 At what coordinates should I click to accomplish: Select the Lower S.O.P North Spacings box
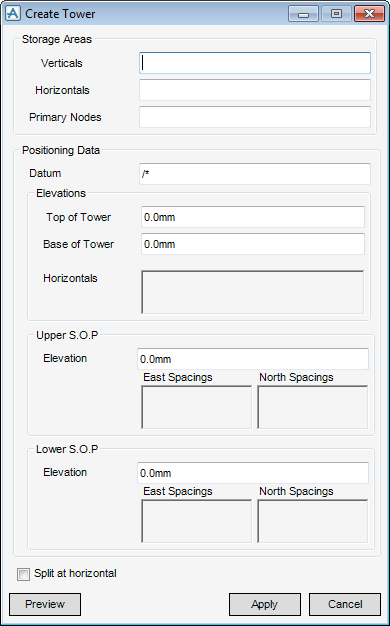coord(313,521)
